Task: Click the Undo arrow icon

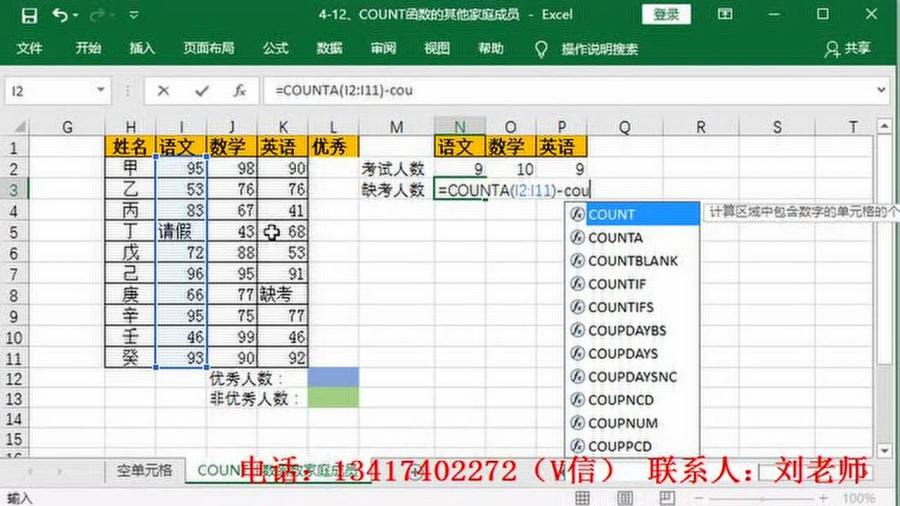Action: click(60, 15)
